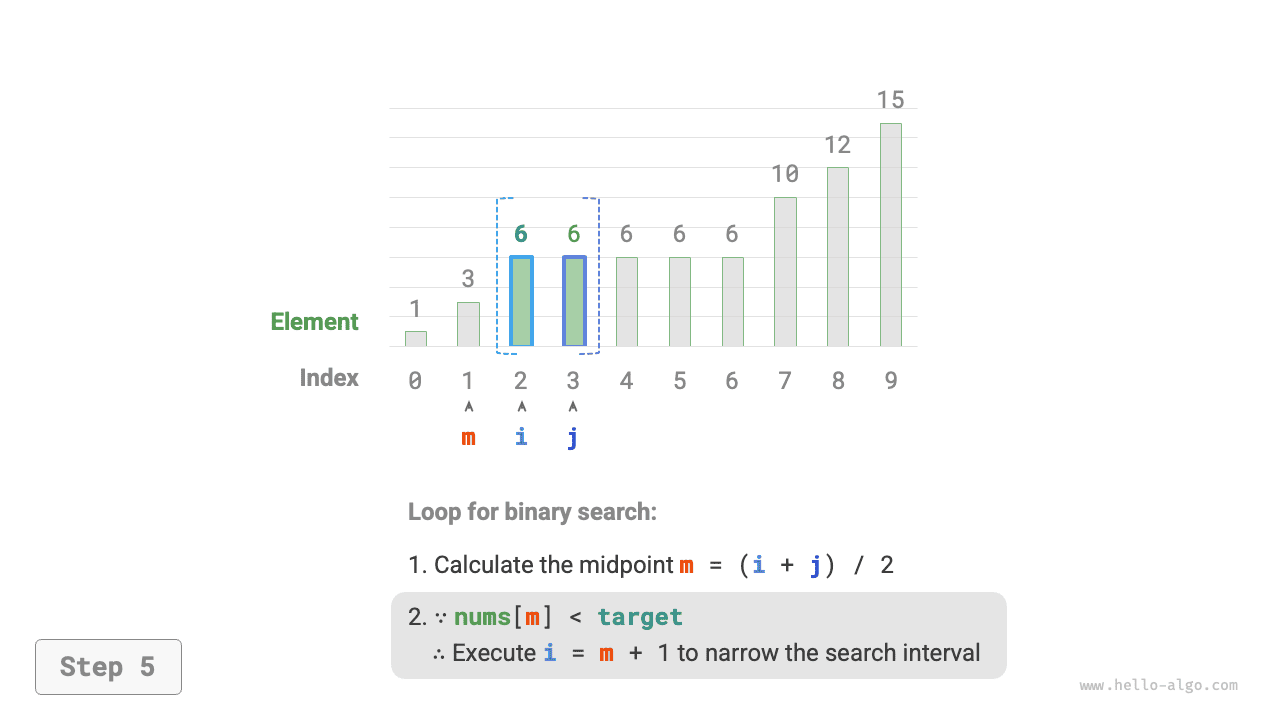Click the Step 5 label box
Screen dimensions: 1280x720
pos(108,667)
